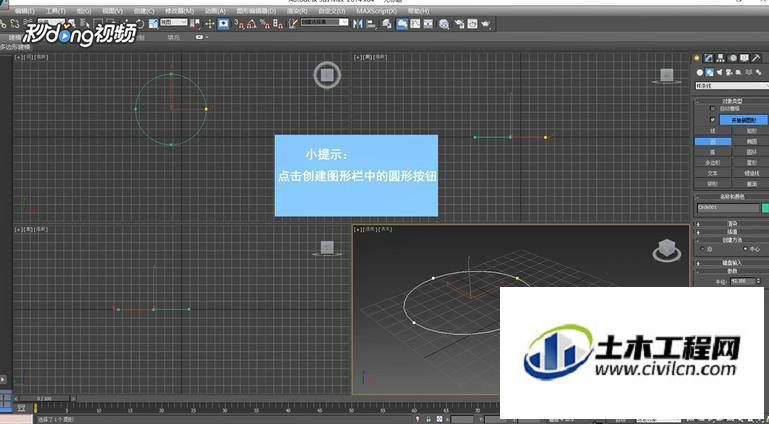The image size is (769, 424).
Task: Open the 样条线 shape type dropdown
Action: click(x=732, y=86)
